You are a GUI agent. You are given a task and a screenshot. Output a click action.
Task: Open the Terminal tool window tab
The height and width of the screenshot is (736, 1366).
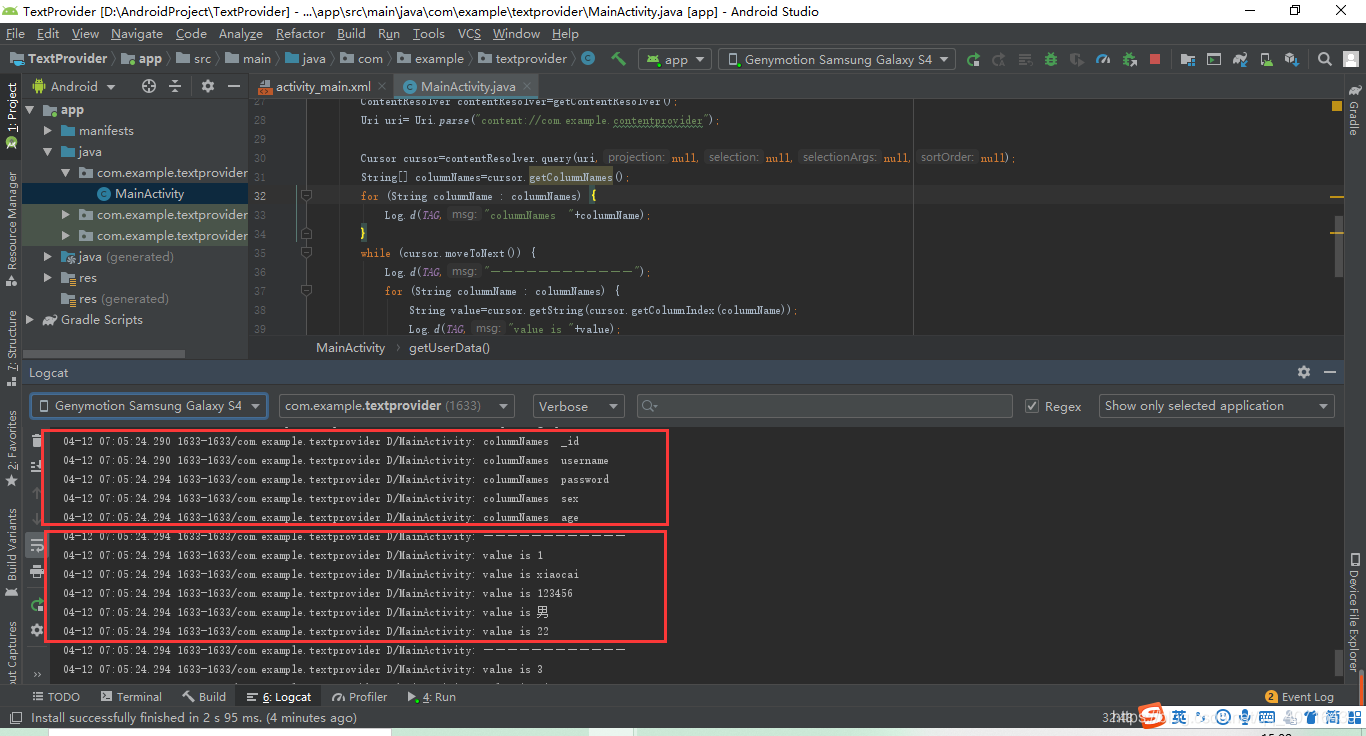tap(131, 697)
